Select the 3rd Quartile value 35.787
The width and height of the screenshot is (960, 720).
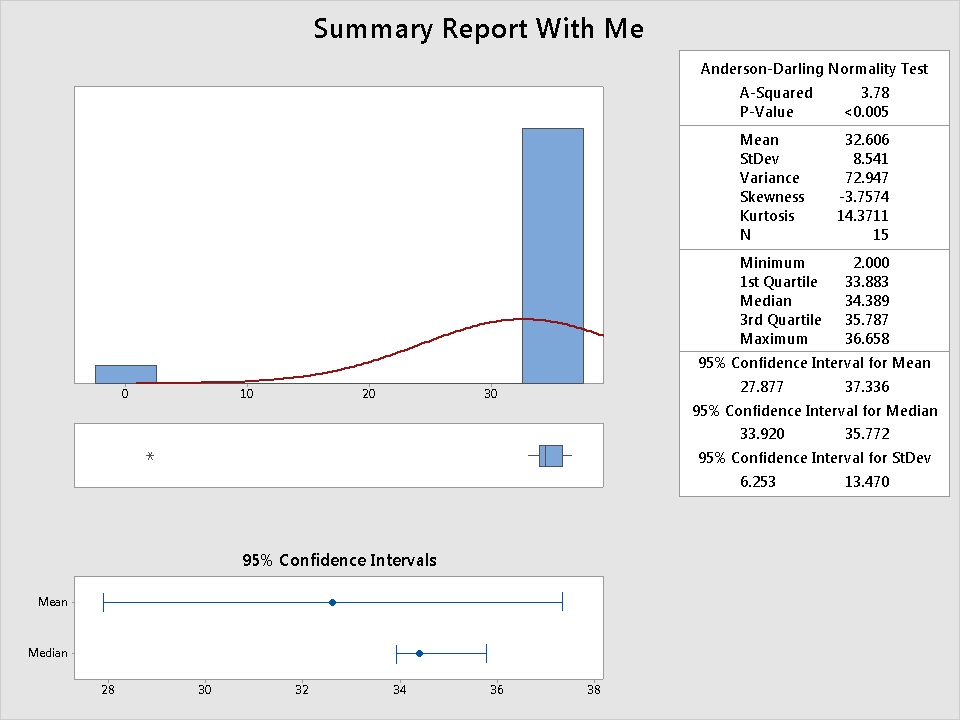(867, 320)
